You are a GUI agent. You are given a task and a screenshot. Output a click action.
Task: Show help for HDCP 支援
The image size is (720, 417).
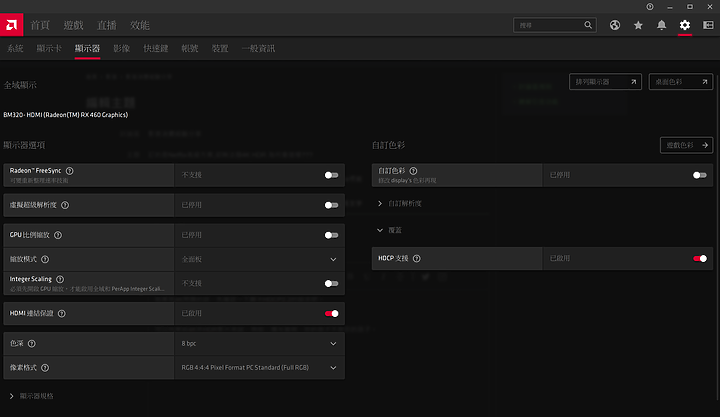pyautogui.click(x=416, y=259)
